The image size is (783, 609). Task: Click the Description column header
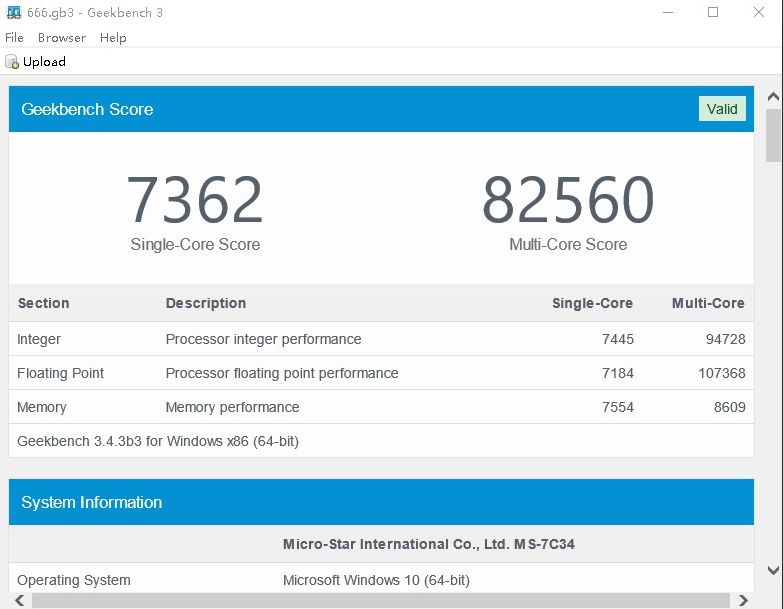[x=206, y=303]
